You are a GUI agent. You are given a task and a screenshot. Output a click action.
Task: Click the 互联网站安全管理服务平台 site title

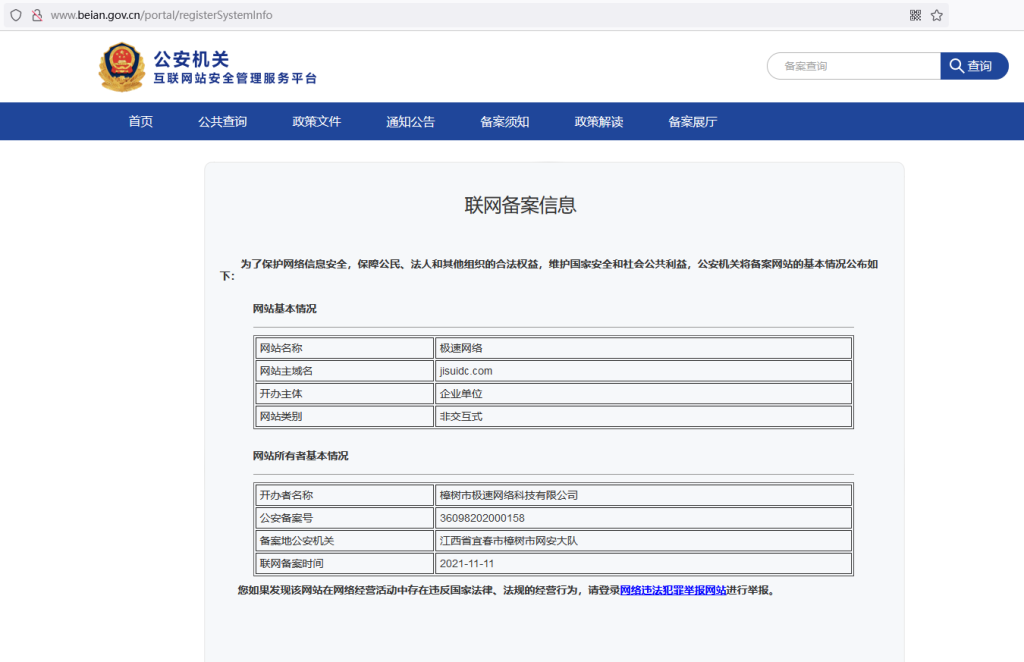click(x=235, y=78)
